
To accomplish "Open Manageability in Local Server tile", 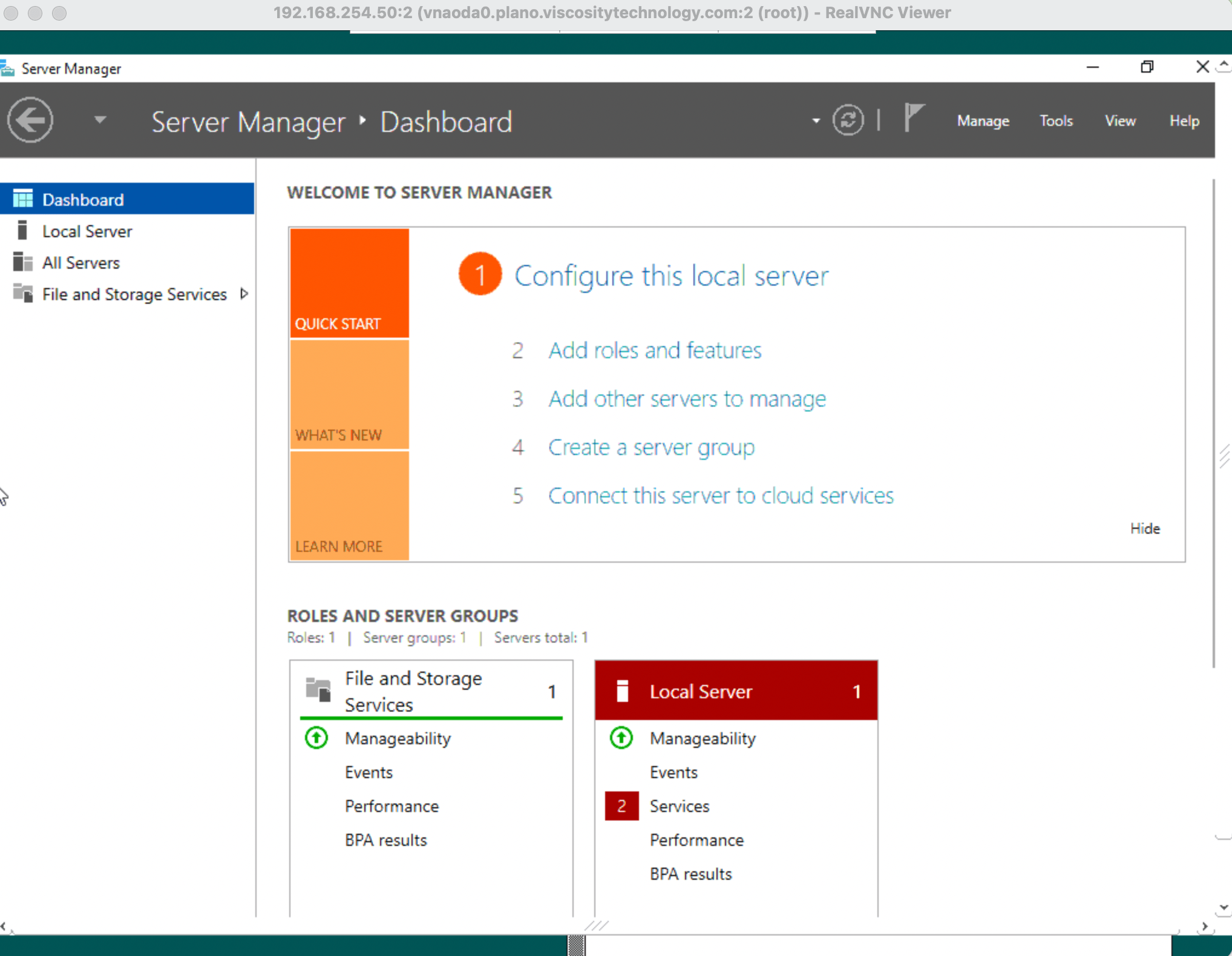I will point(703,738).
